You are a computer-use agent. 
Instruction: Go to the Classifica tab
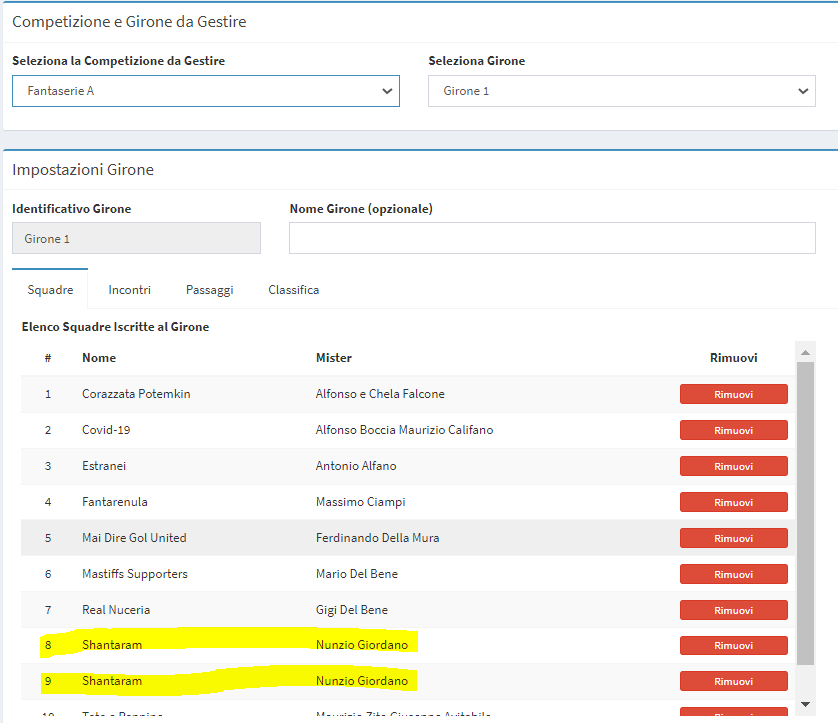point(293,290)
